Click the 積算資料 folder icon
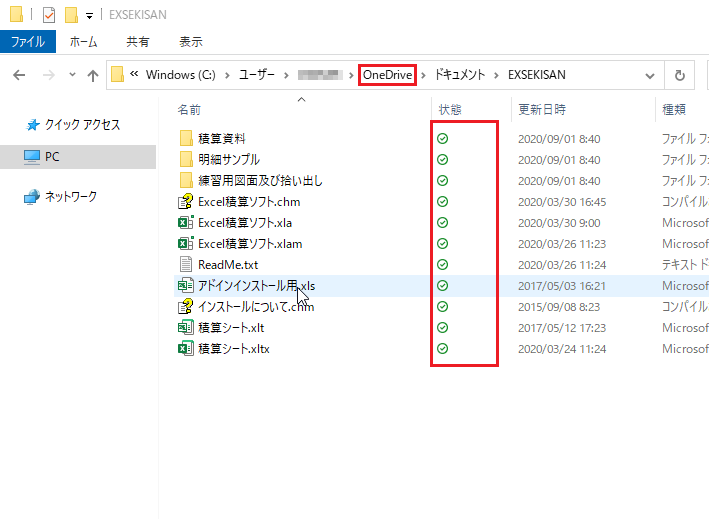 (x=186, y=138)
